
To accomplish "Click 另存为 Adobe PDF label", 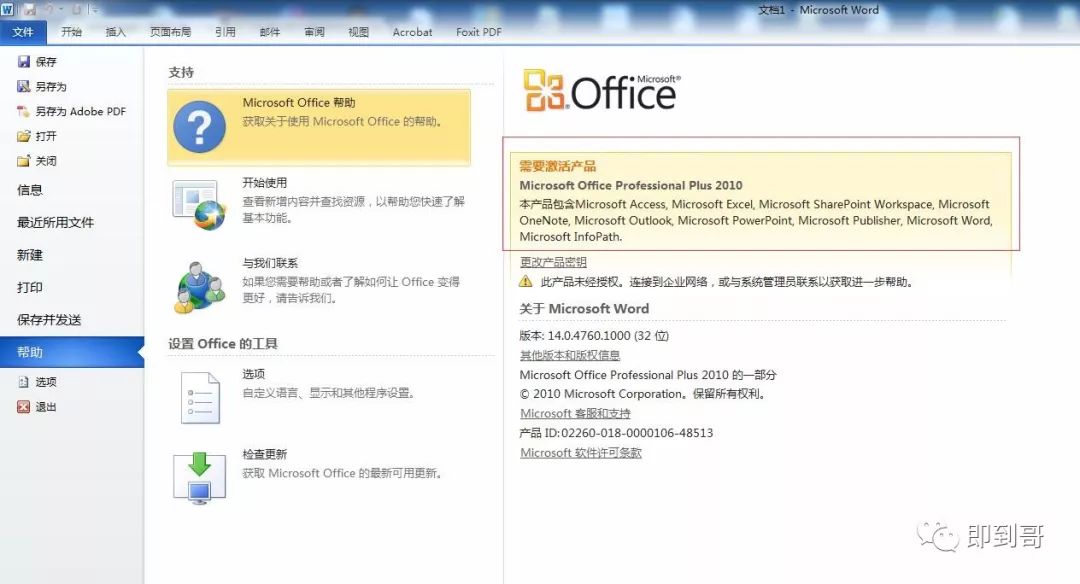I will 81,111.
